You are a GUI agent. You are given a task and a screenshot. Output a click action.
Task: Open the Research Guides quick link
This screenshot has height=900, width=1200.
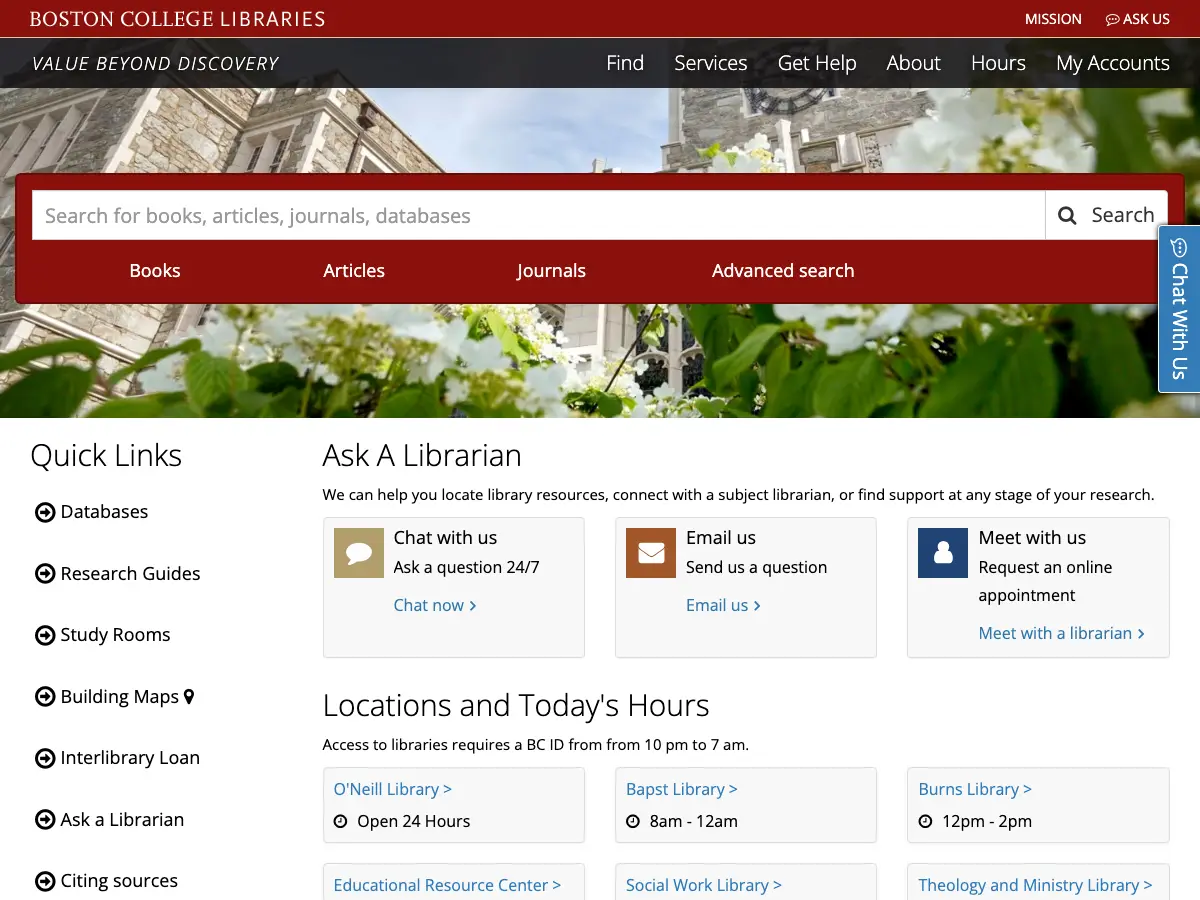click(x=130, y=574)
